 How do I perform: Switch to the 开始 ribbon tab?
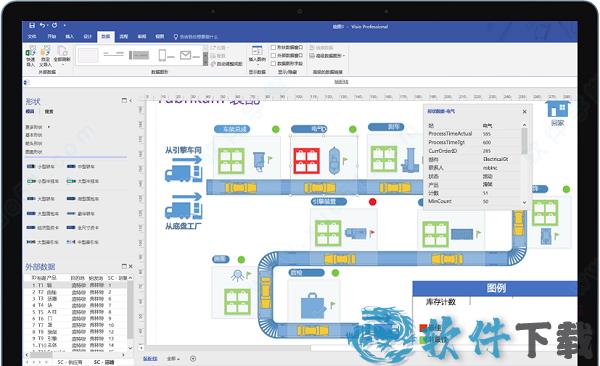pos(52,36)
